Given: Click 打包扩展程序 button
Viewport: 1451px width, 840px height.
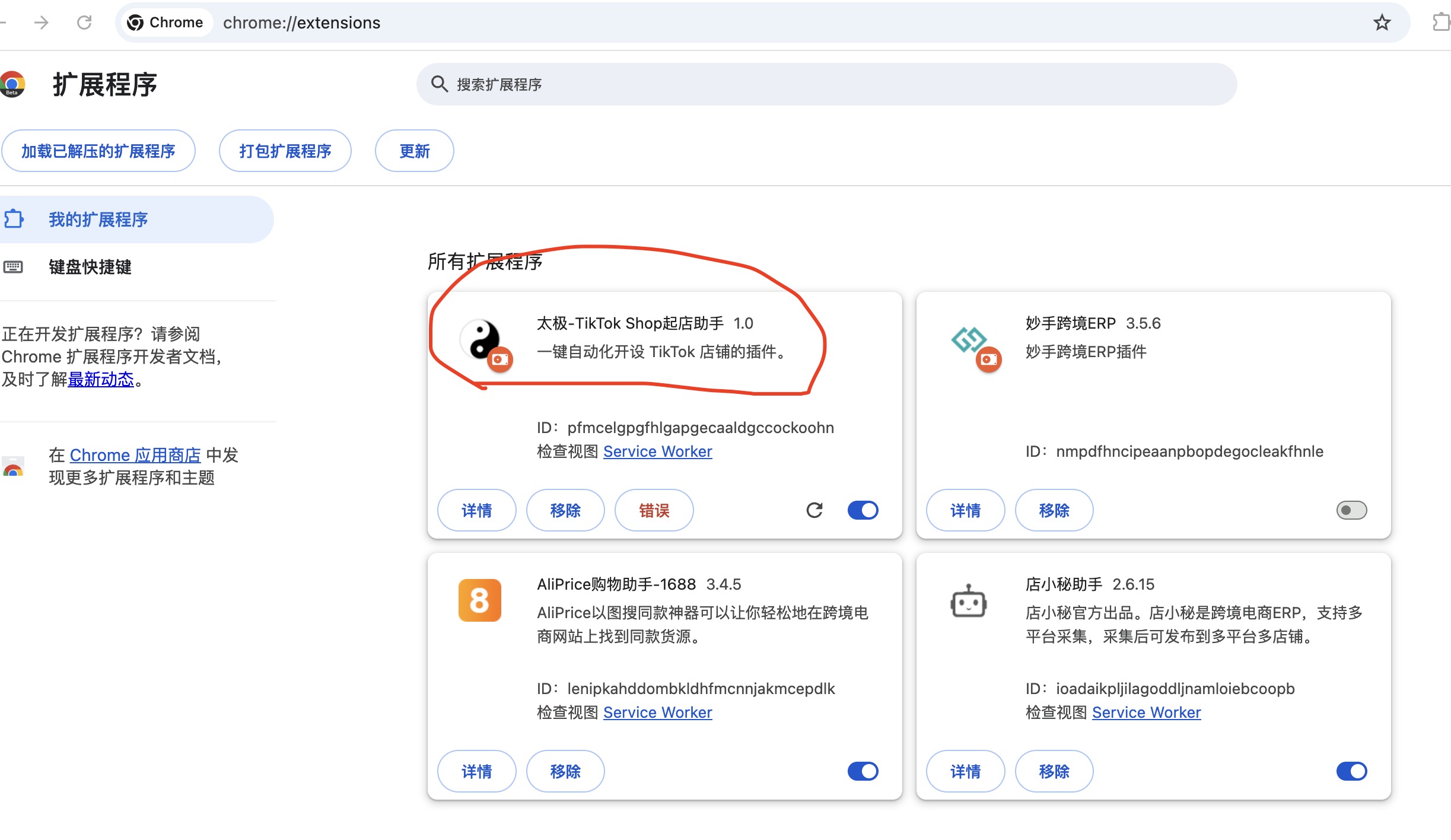Looking at the screenshot, I should point(285,151).
